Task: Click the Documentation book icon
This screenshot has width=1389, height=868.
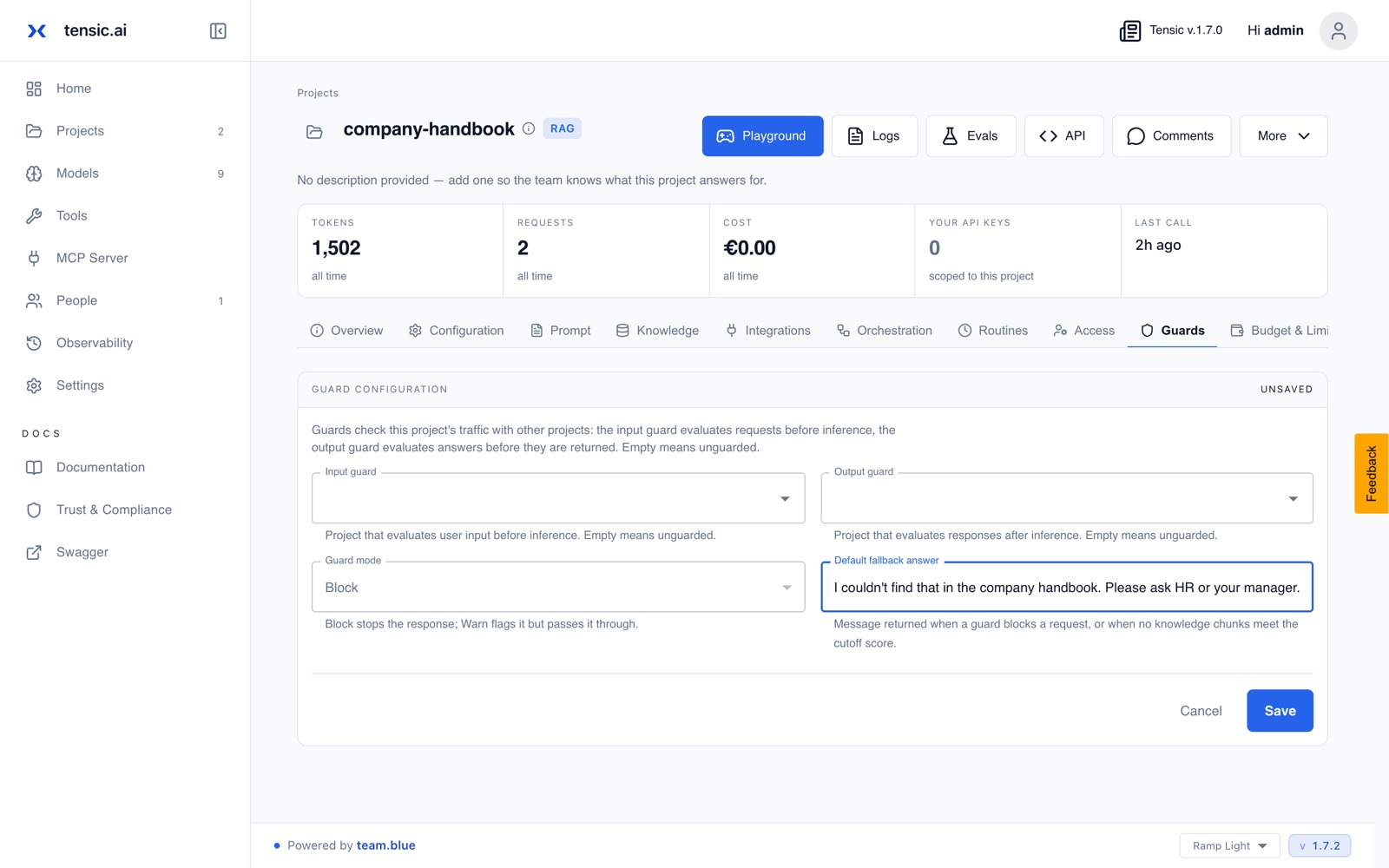Action: pyautogui.click(x=34, y=468)
